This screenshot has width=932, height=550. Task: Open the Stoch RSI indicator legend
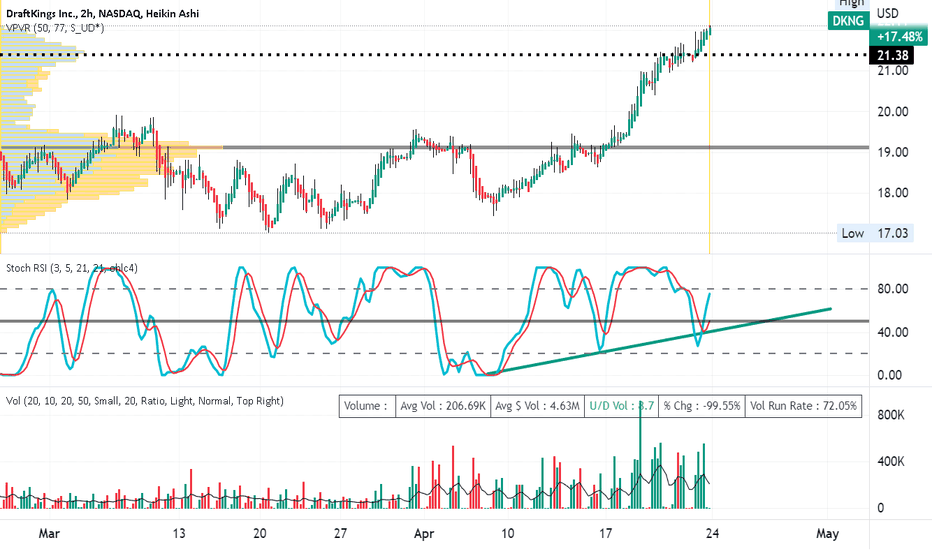71,268
